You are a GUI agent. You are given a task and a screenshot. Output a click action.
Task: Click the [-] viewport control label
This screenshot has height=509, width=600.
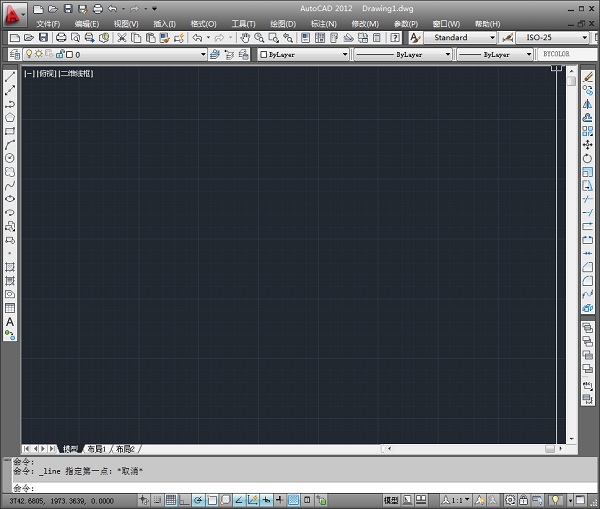tap(29, 73)
